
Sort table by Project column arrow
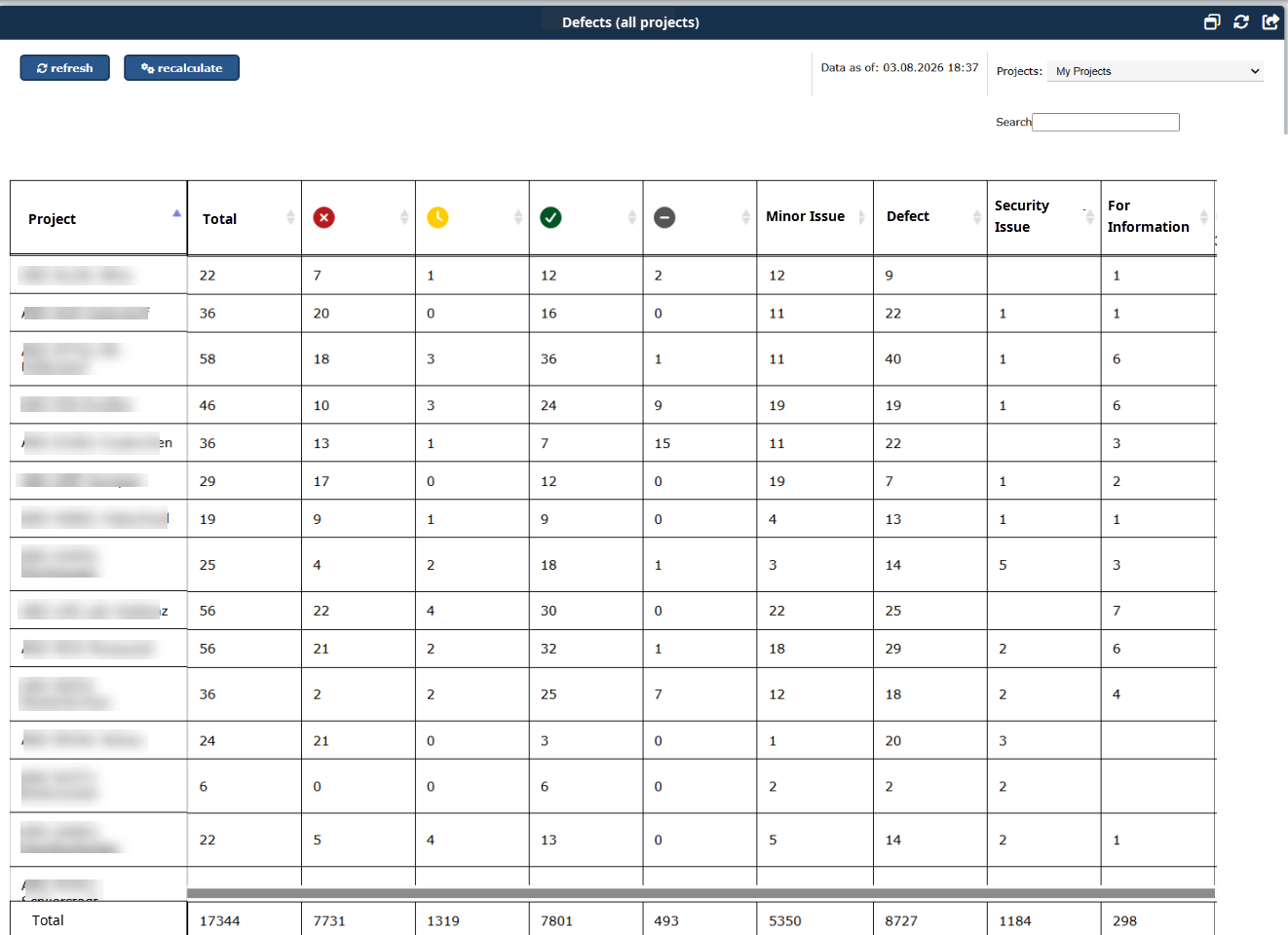point(176,213)
